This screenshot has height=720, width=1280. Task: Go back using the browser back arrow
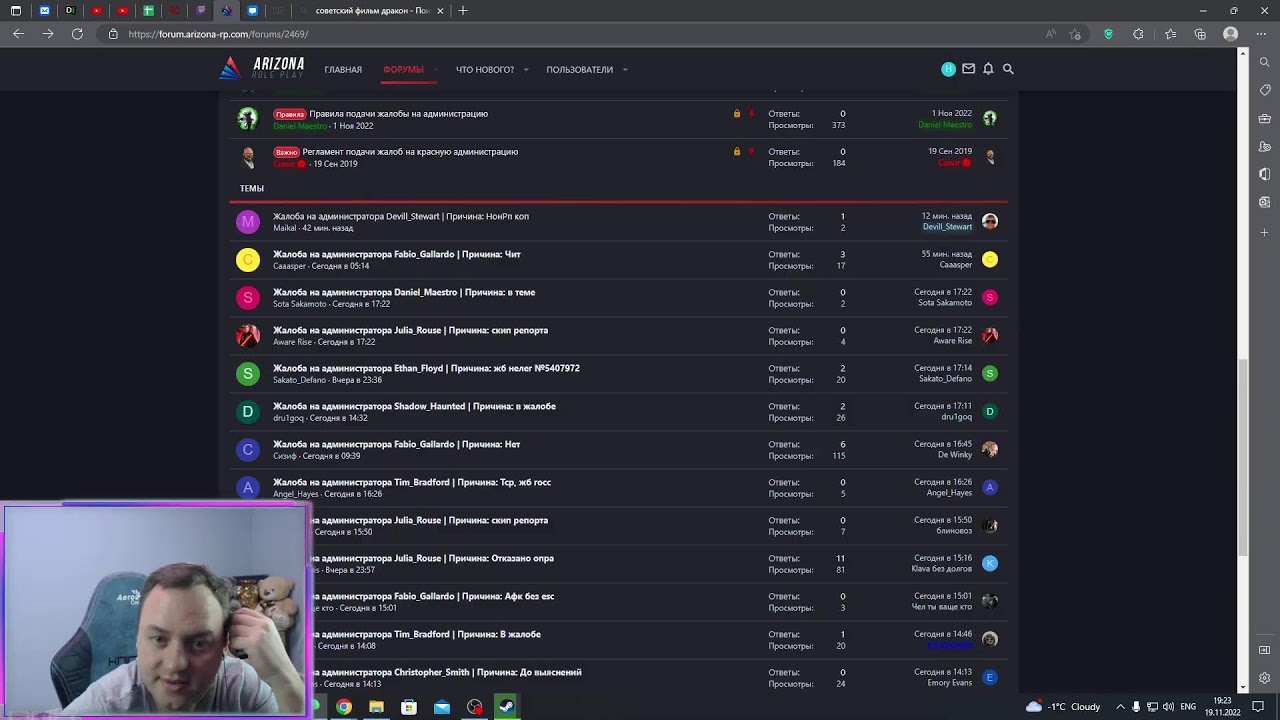click(x=18, y=34)
